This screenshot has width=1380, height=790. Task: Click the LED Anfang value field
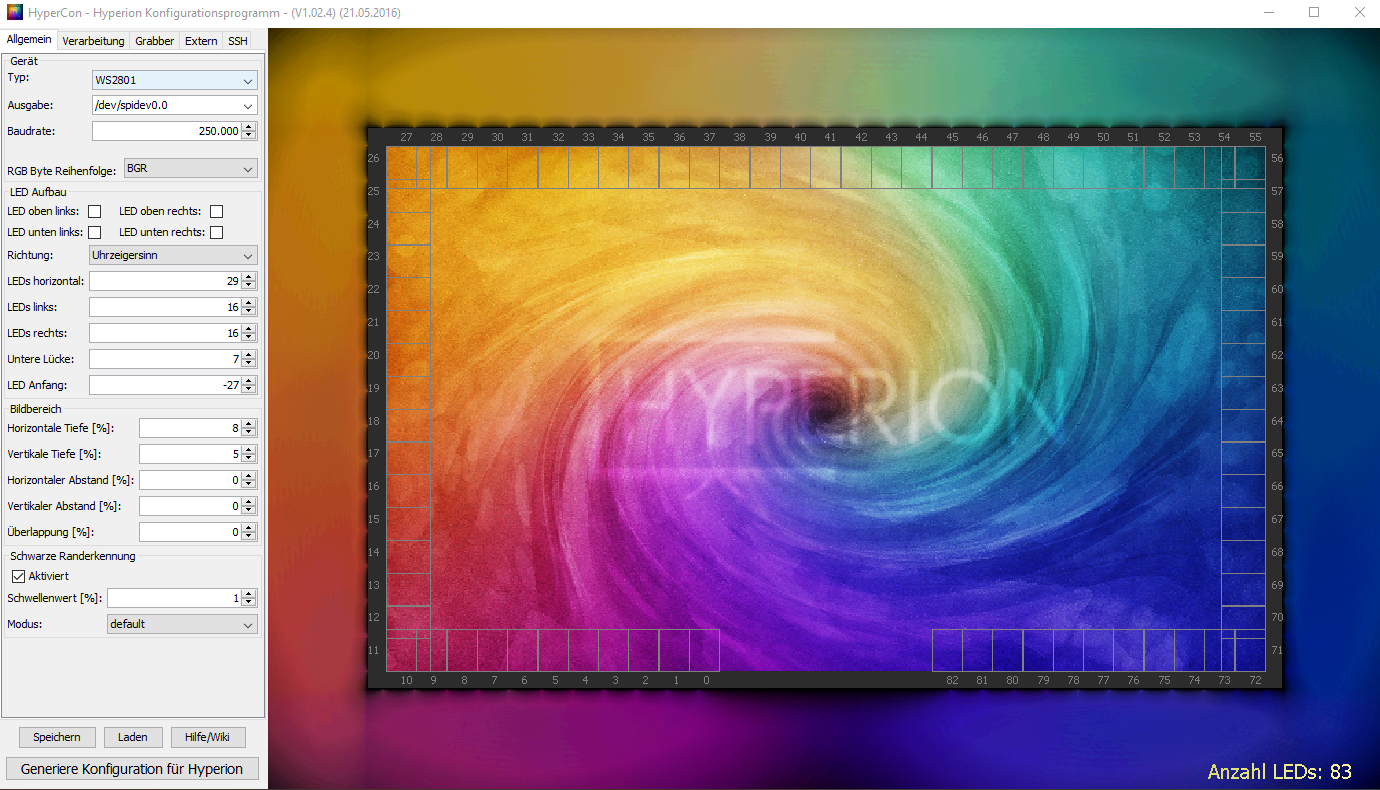[165, 385]
